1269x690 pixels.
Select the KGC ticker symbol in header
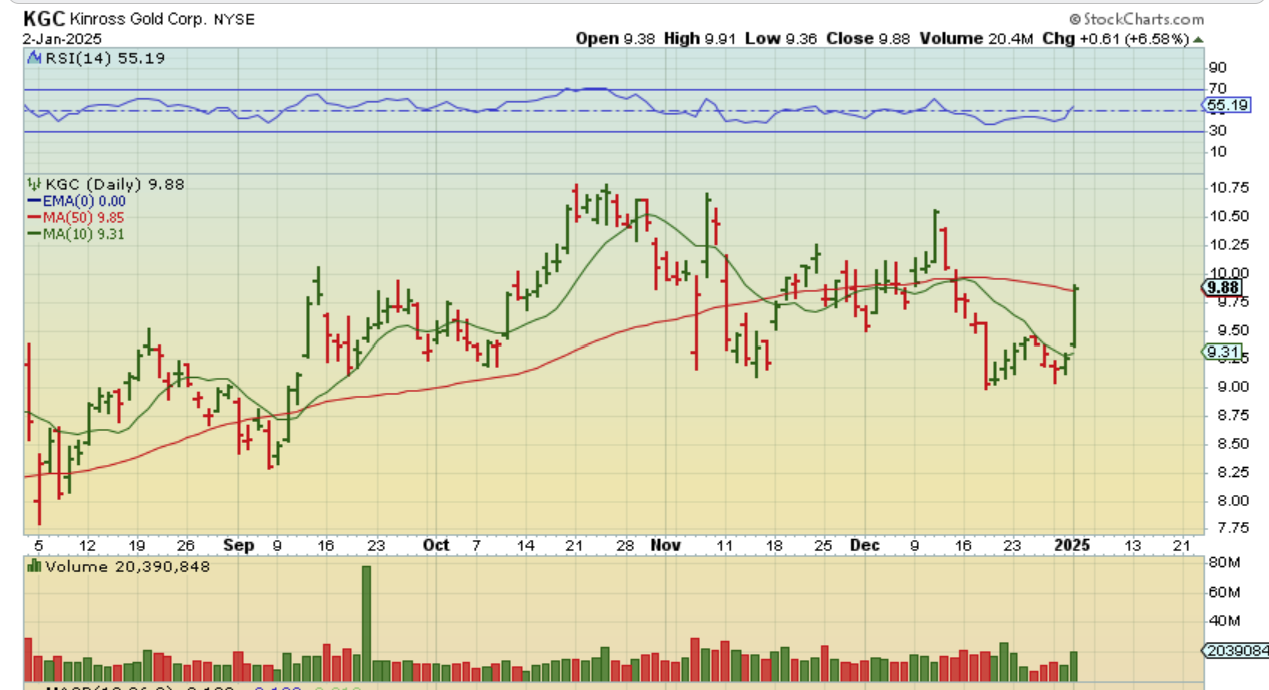click(x=43, y=19)
